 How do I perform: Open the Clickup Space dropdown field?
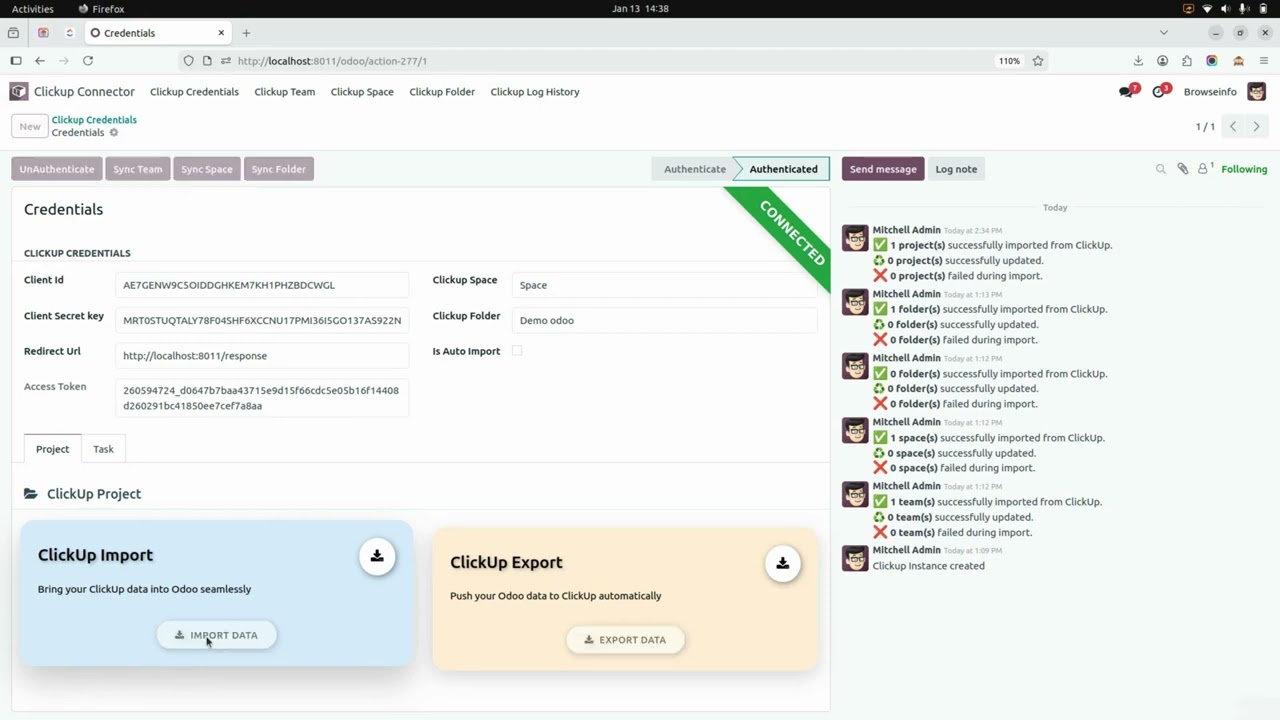click(x=664, y=285)
